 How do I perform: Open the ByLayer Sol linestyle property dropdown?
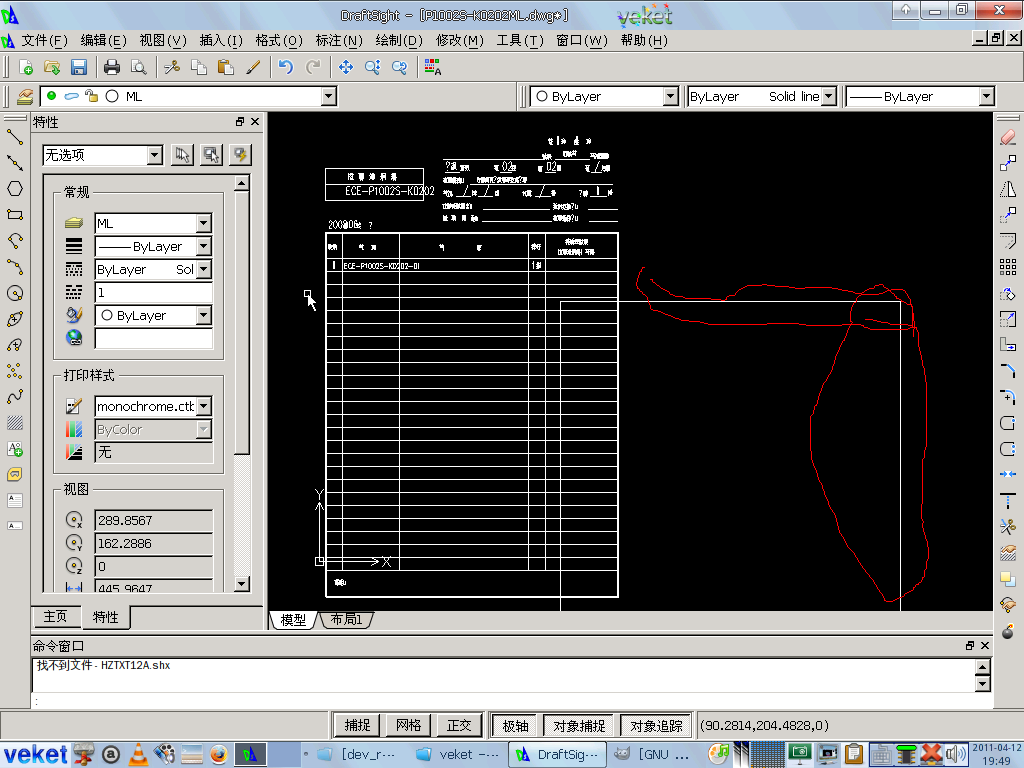click(x=204, y=269)
